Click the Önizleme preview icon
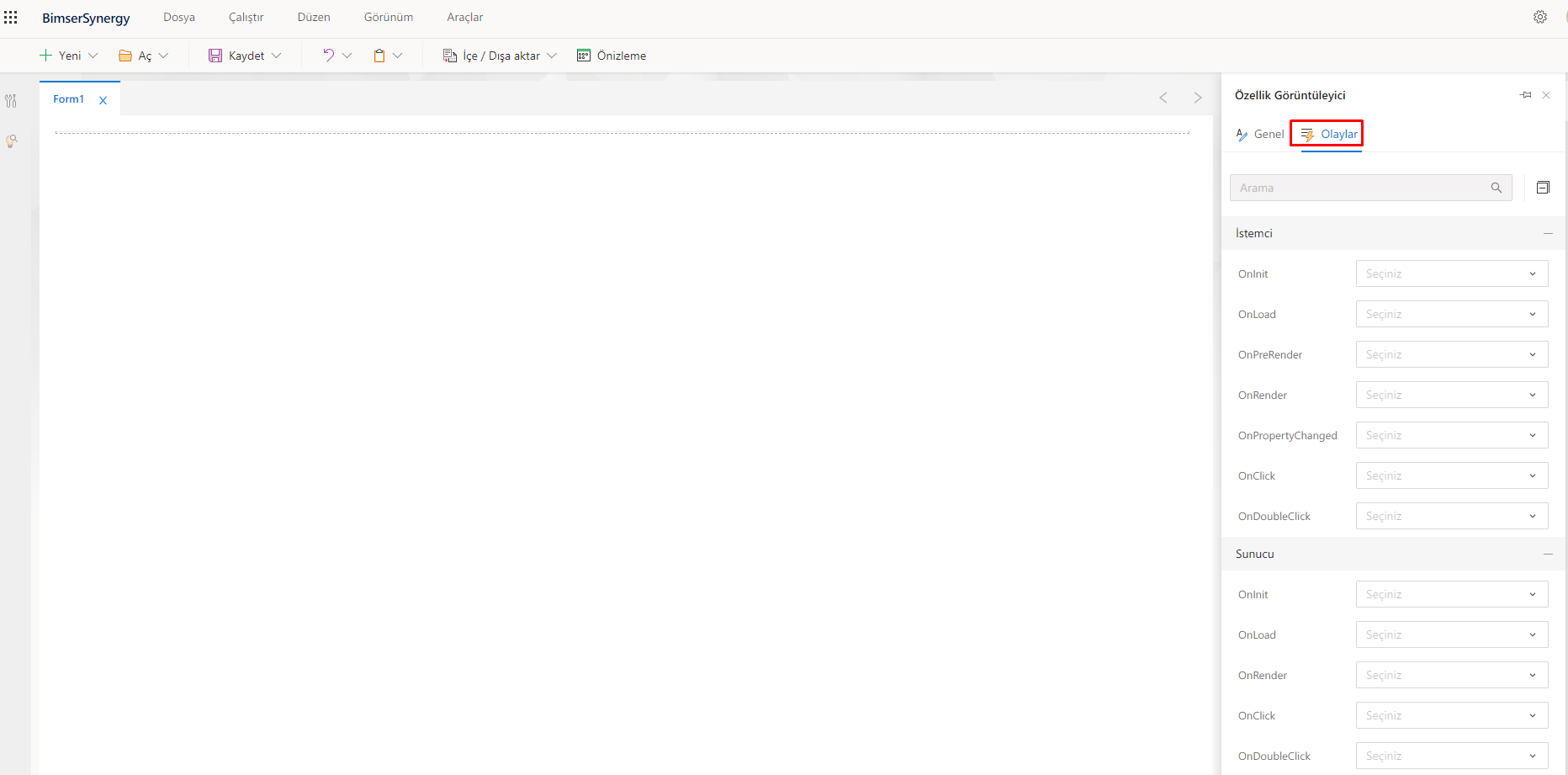Image resolution: width=1568 pixels, height=775 pixels. coord(584,56)
